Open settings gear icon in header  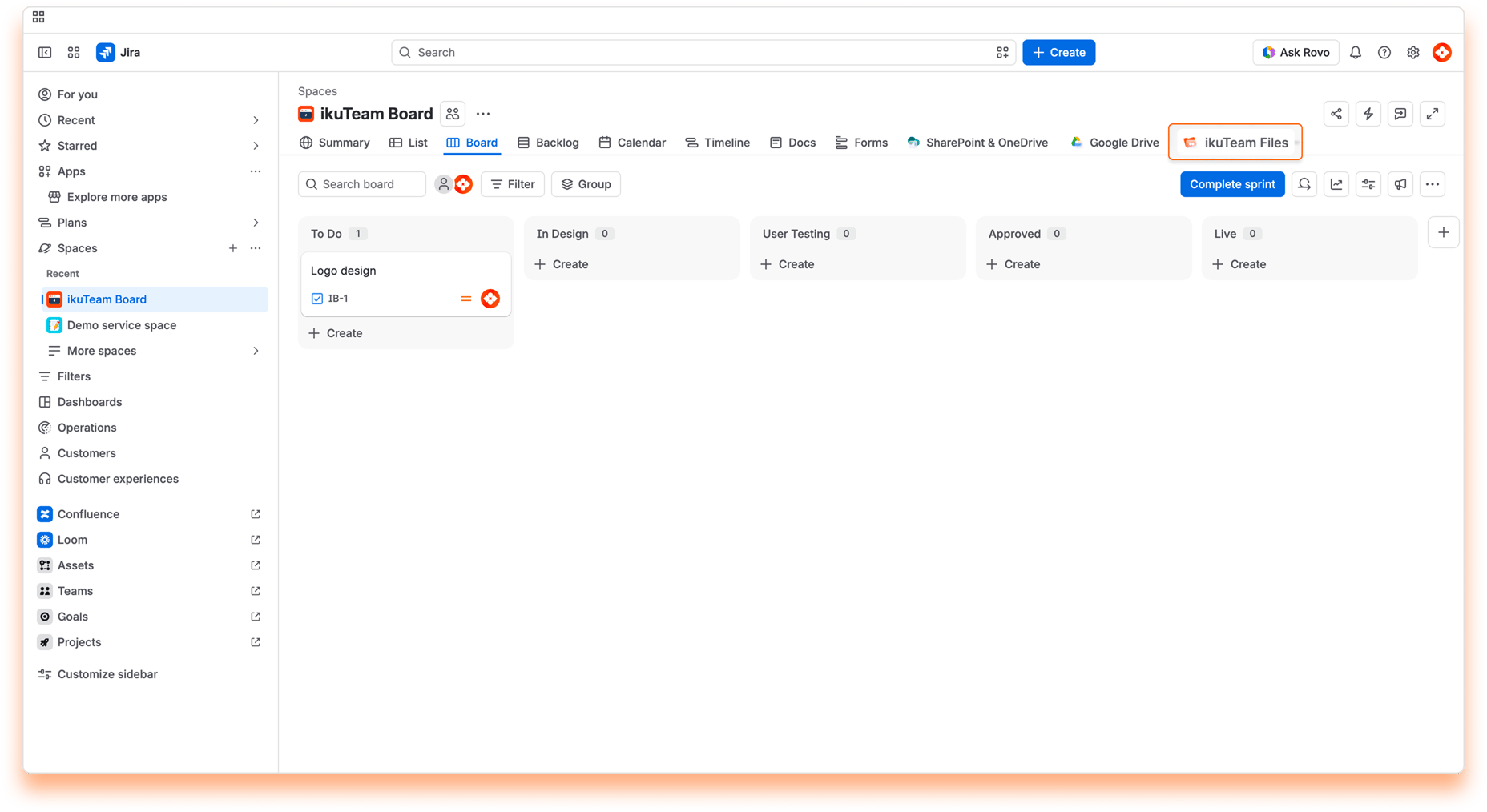click(1413, 53)
